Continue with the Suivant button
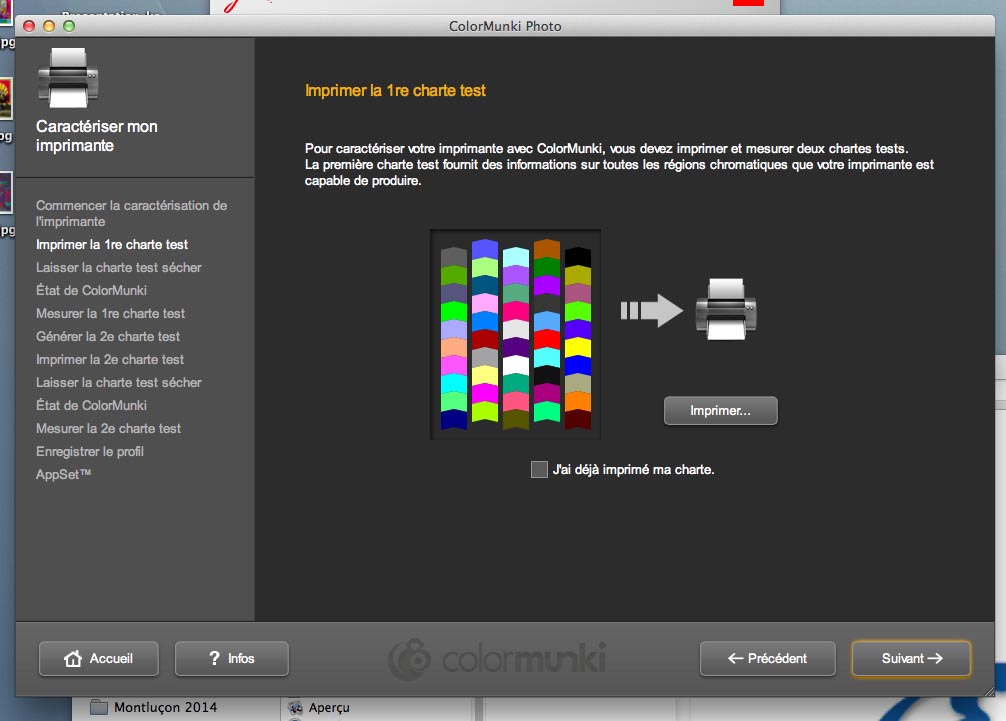Viewport: 1006px width, 721px height. pyautogui.click(x=911, y=658)
